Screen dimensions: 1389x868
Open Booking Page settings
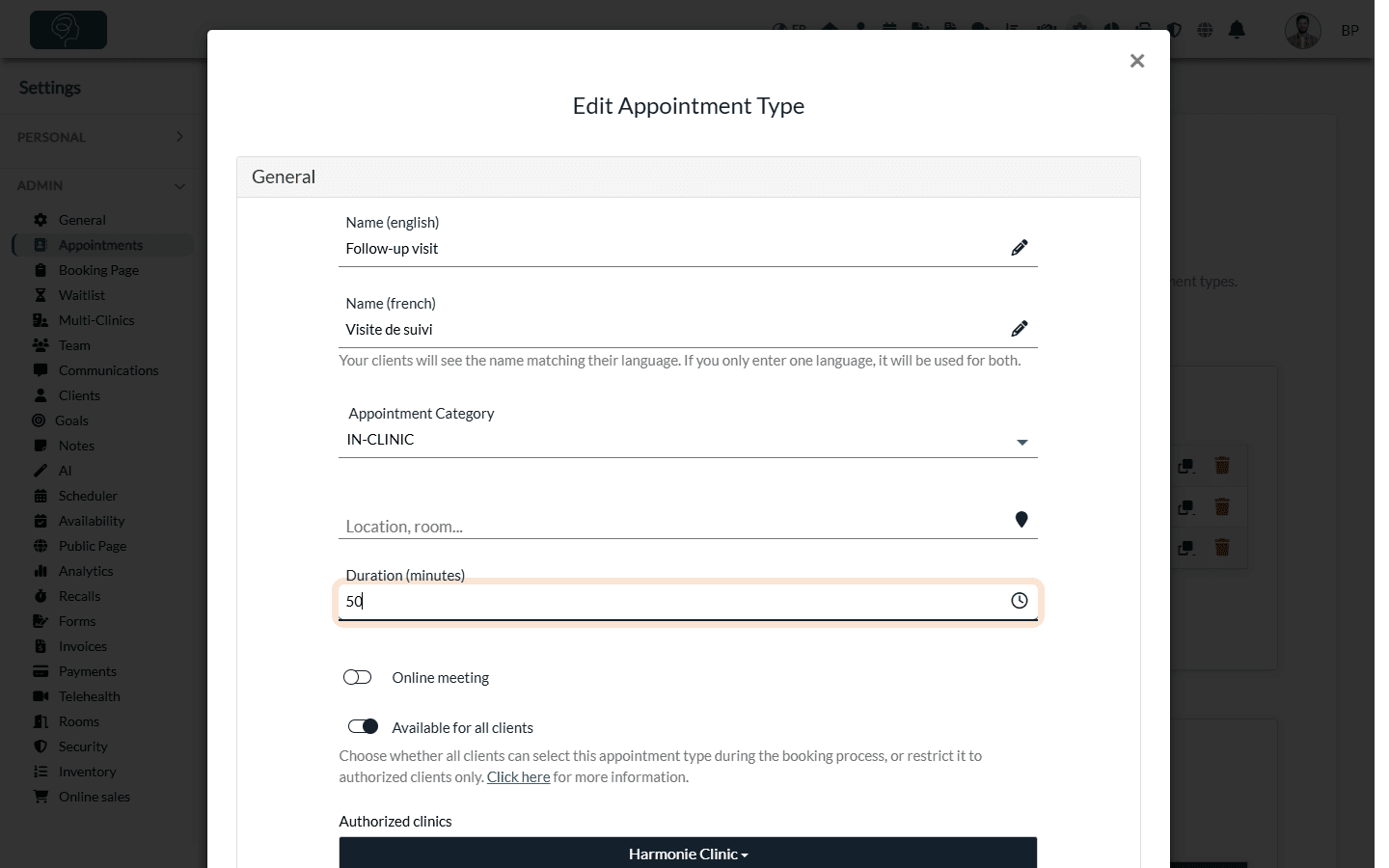[98, 270]
